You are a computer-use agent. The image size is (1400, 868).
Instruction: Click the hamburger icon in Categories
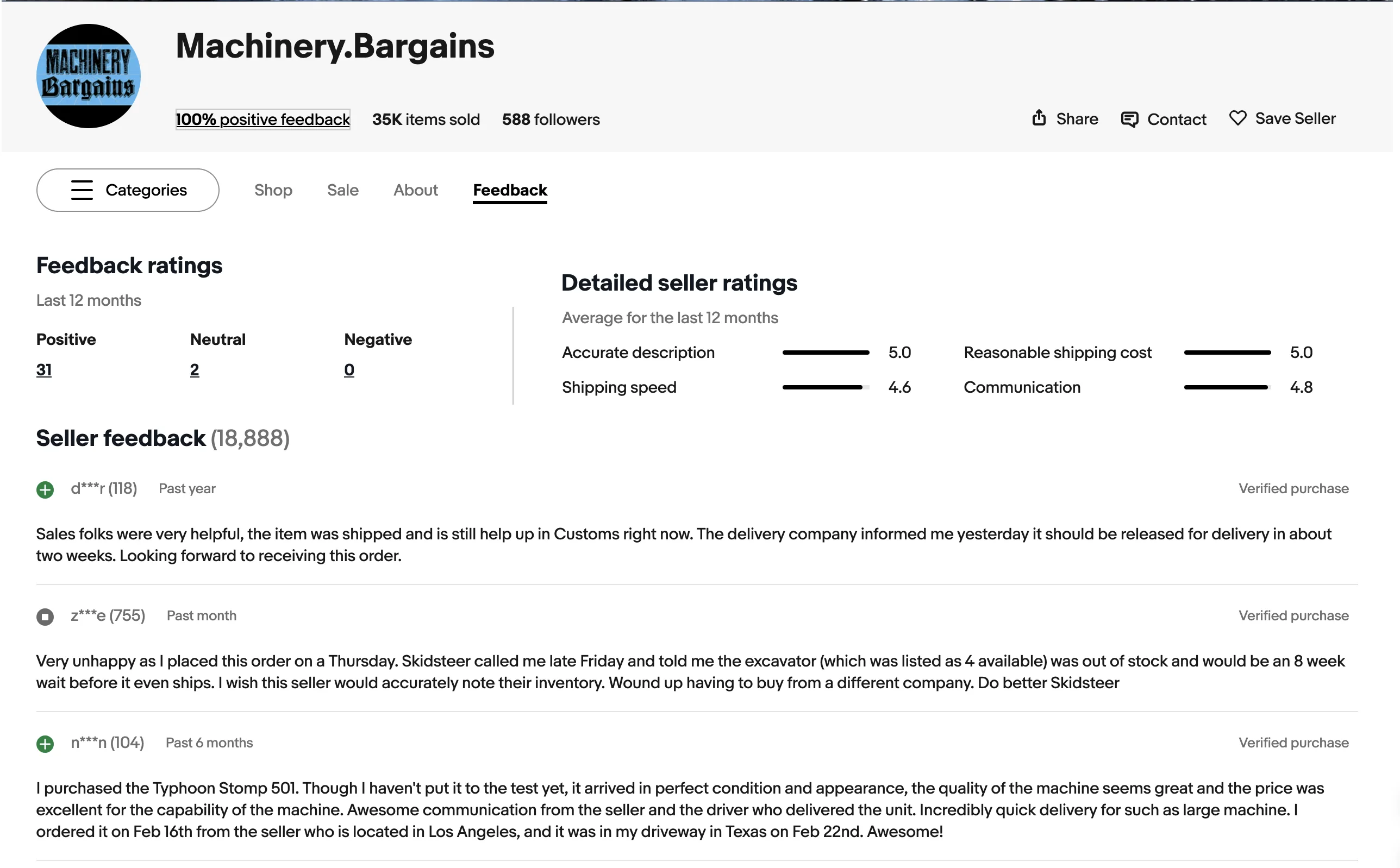tap(82, 190)
